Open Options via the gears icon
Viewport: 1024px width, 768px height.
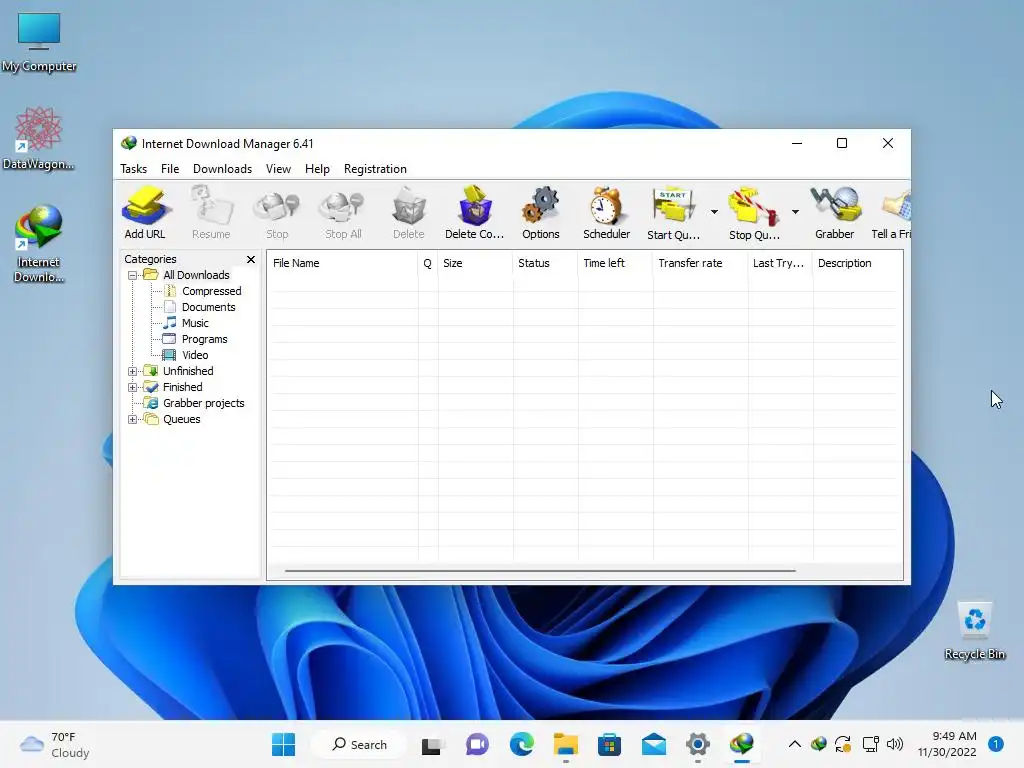click(541, 213)
